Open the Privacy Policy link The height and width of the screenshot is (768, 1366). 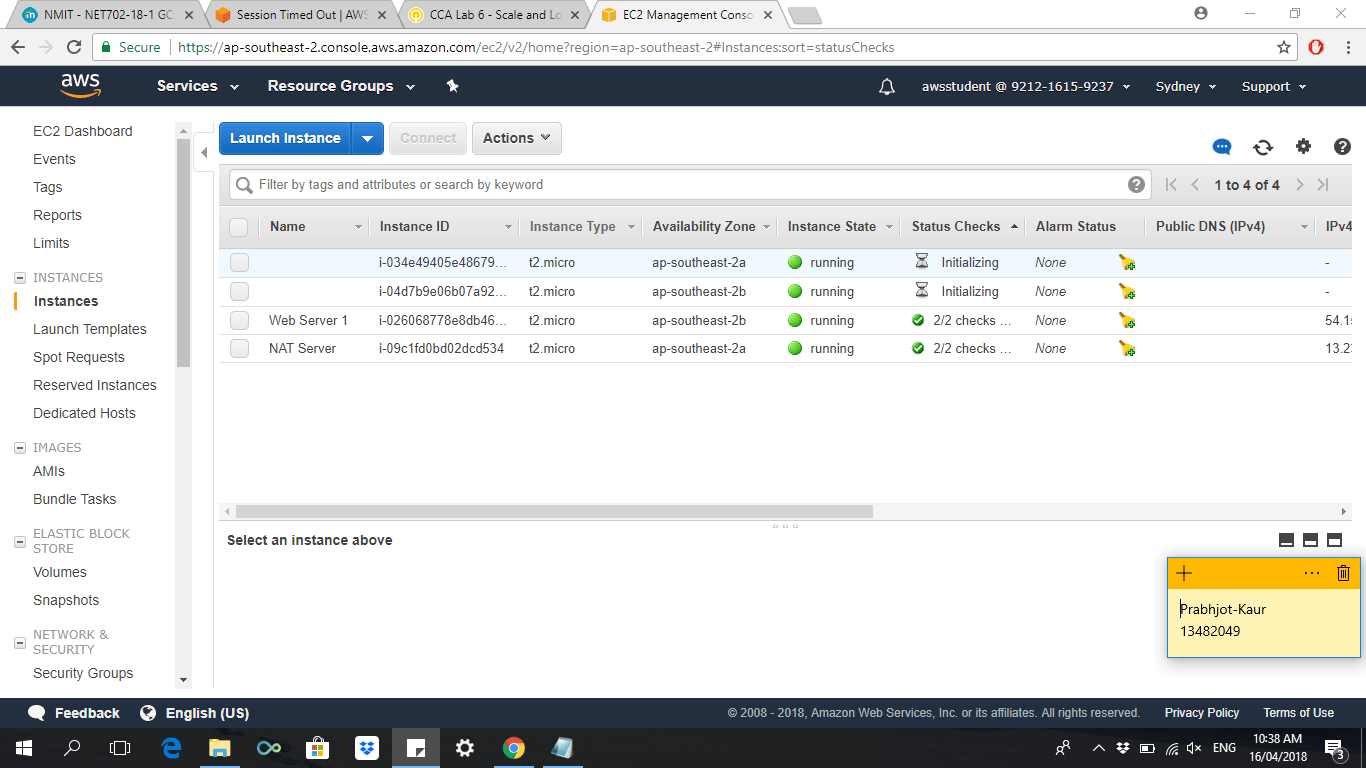(x=1201, y=712)
